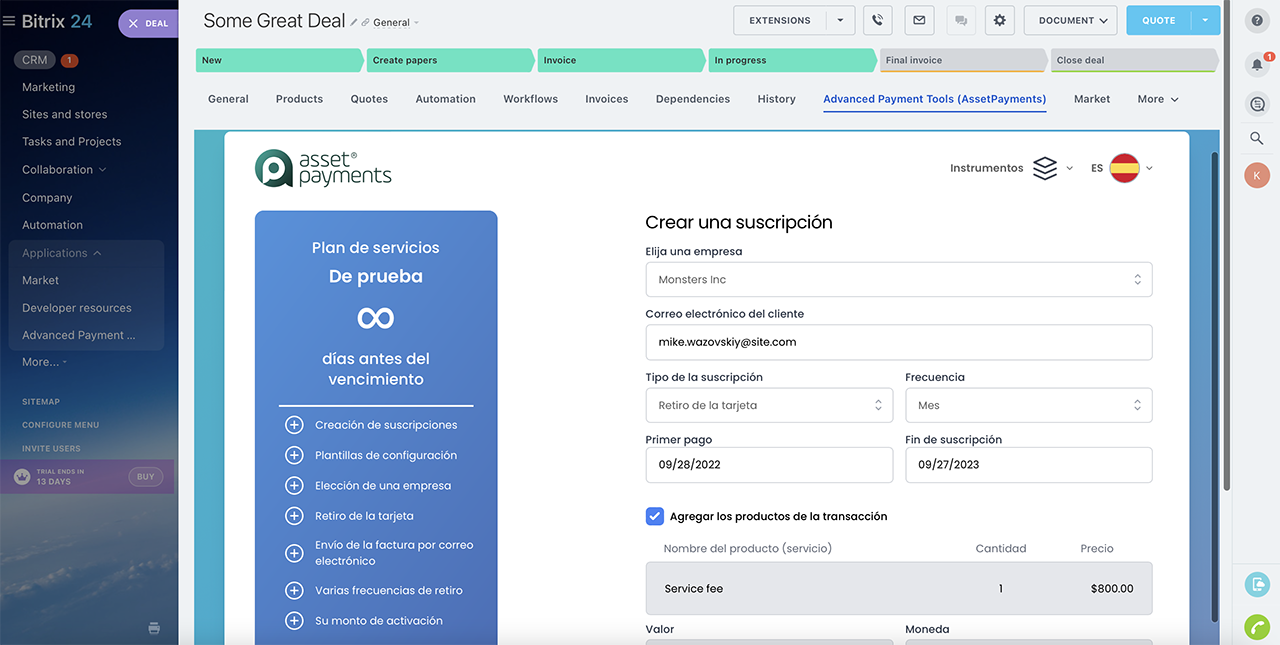The width and height of the screenshot is (1280, 645).
Task: Open Tipo de la suscripción dropdown
Action: point(768,405)
